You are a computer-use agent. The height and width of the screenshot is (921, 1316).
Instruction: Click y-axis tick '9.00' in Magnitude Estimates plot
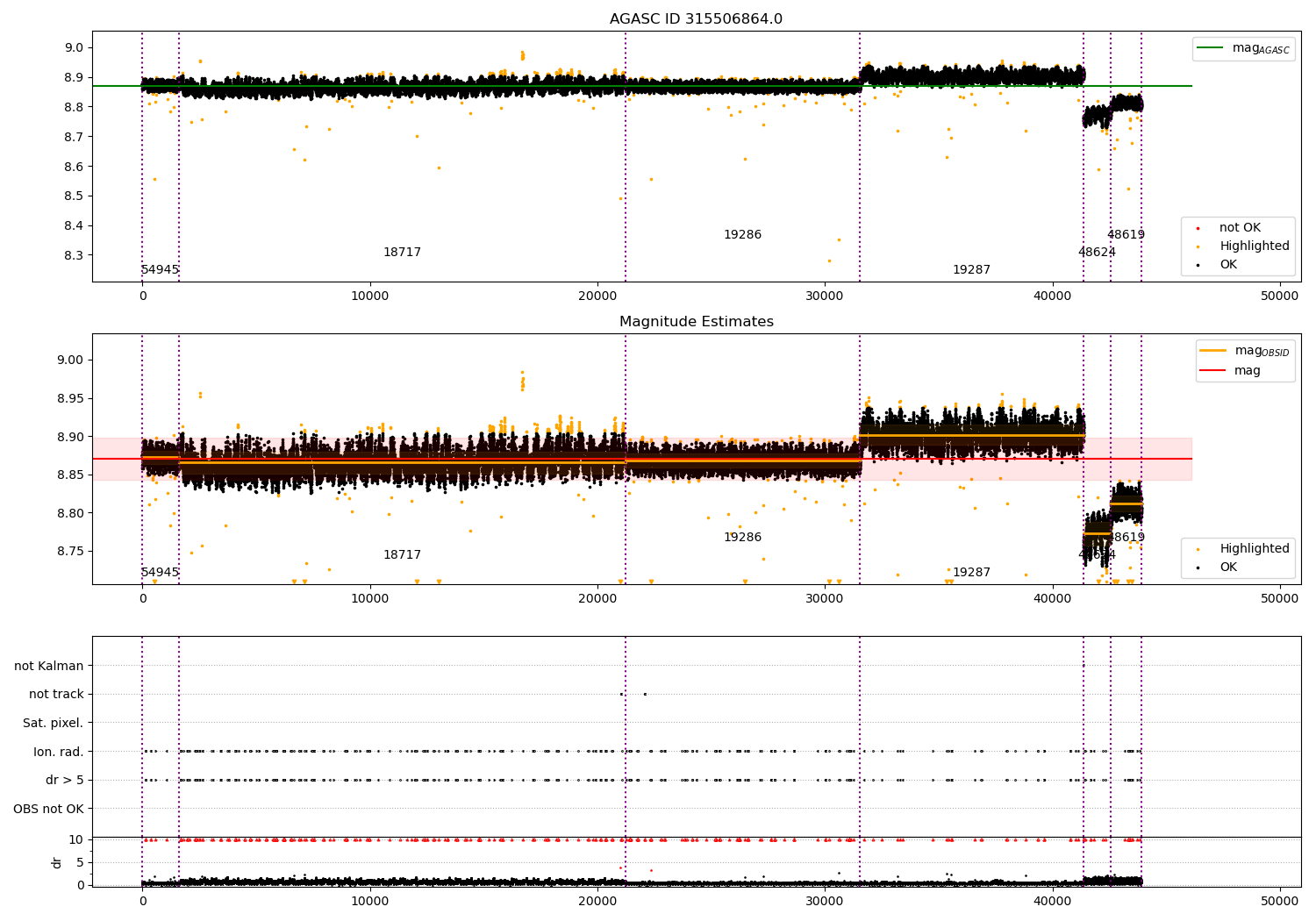(x=71, y=361)
